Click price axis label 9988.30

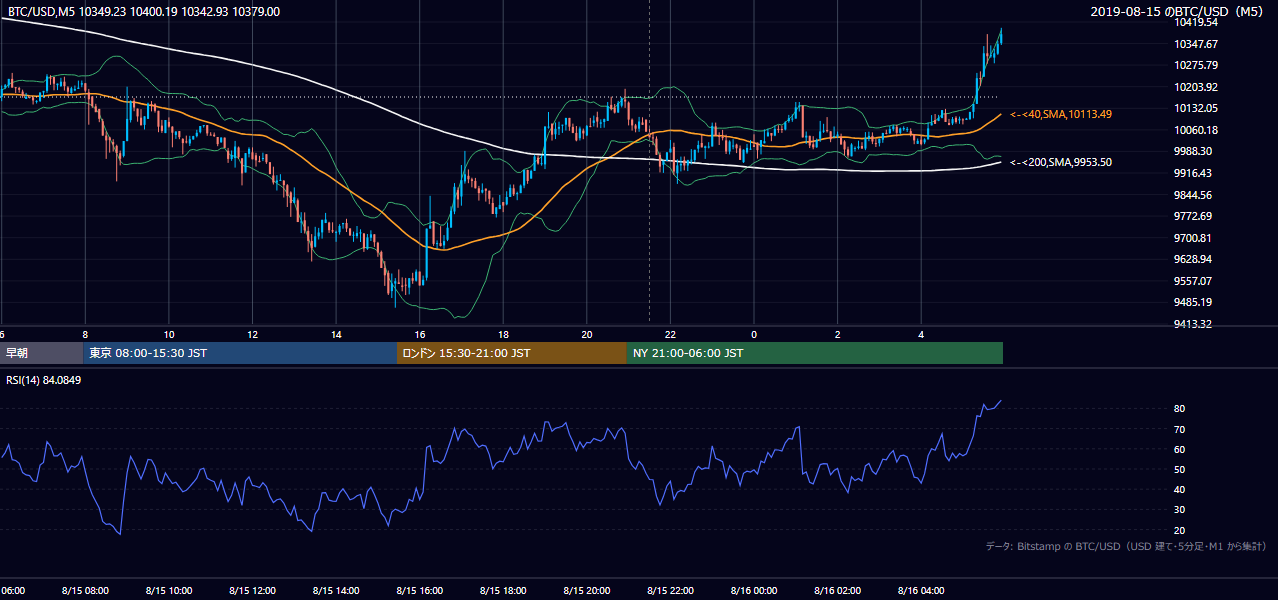point(1192,151)
